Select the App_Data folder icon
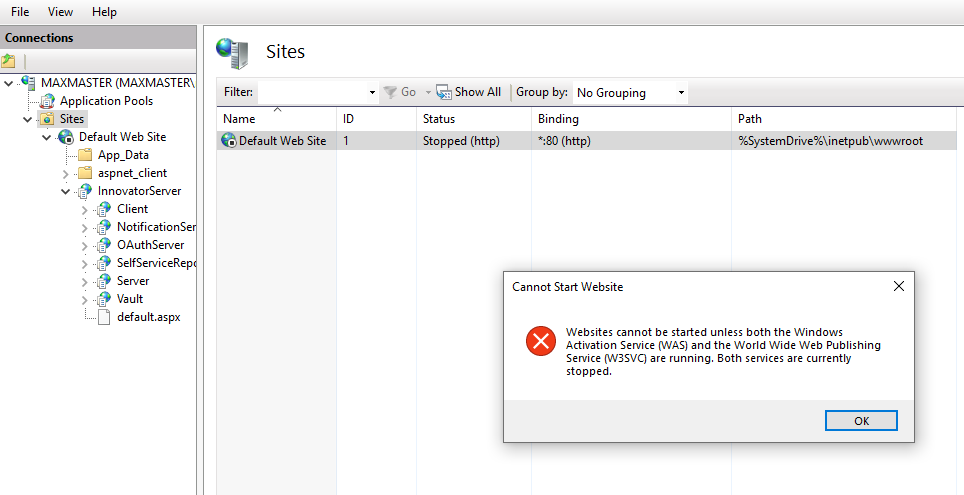 coord(85,155)
